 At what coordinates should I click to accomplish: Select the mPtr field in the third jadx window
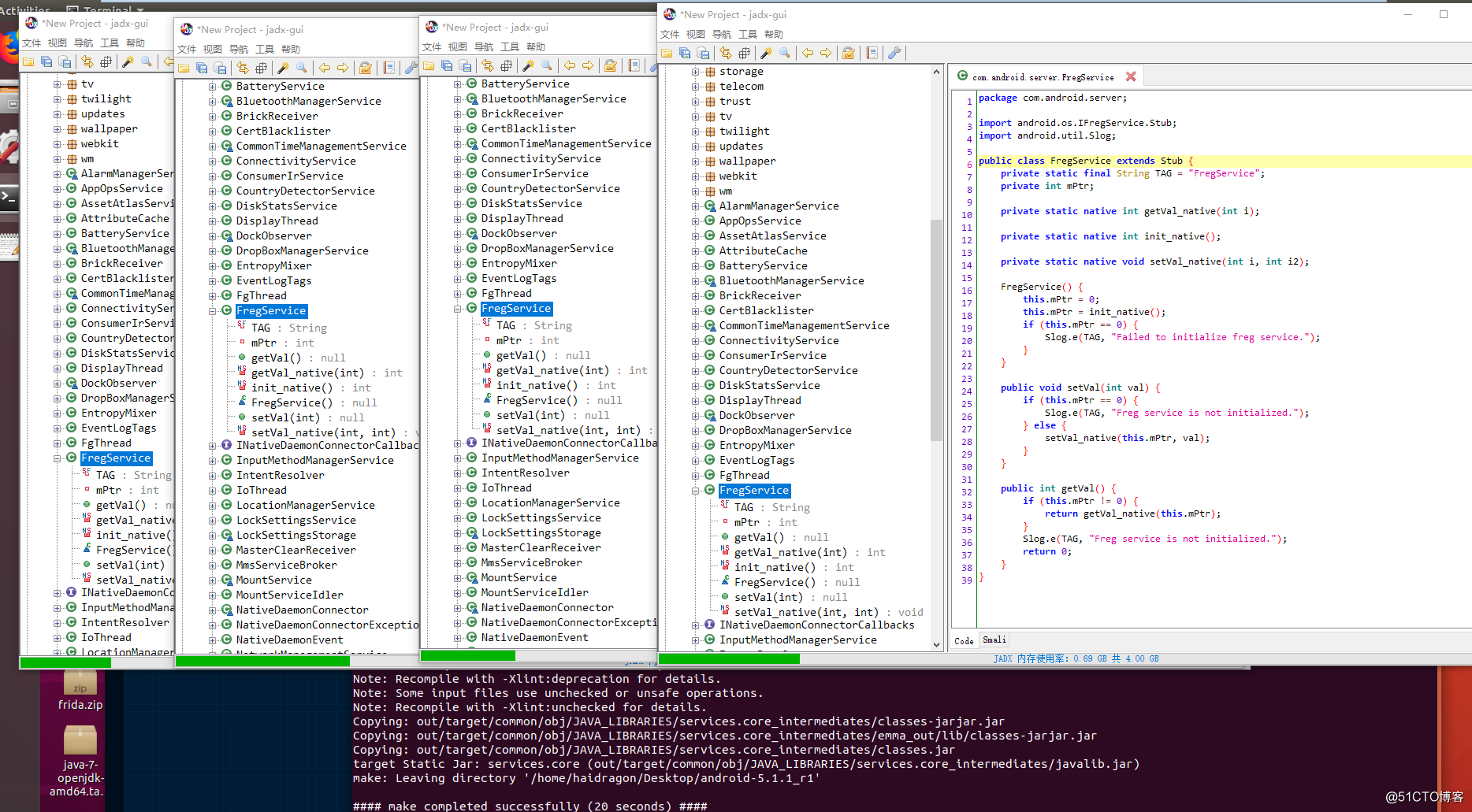coord(508,341)
